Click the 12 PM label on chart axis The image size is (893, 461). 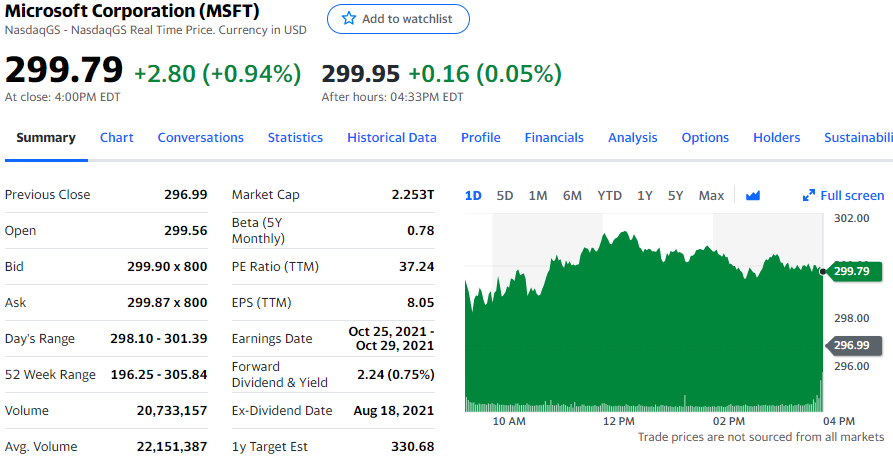(x=618, y=421)
